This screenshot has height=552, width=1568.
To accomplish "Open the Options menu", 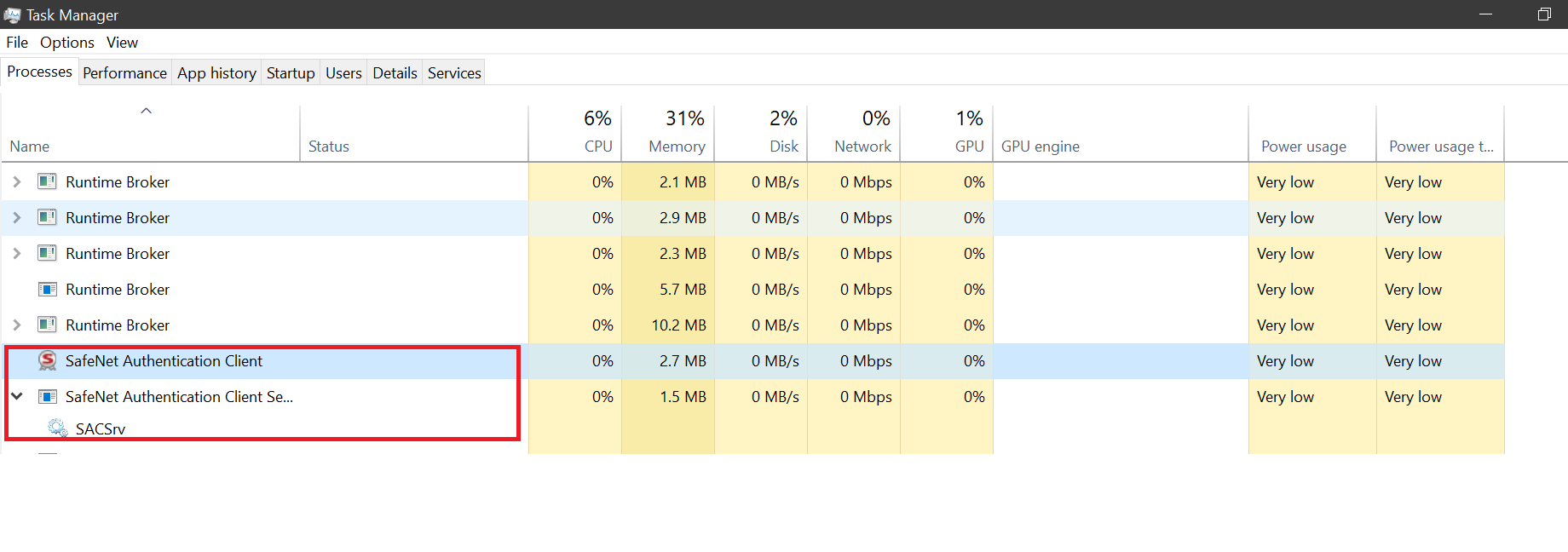I will pyautogui.click(x=66, y=43).
